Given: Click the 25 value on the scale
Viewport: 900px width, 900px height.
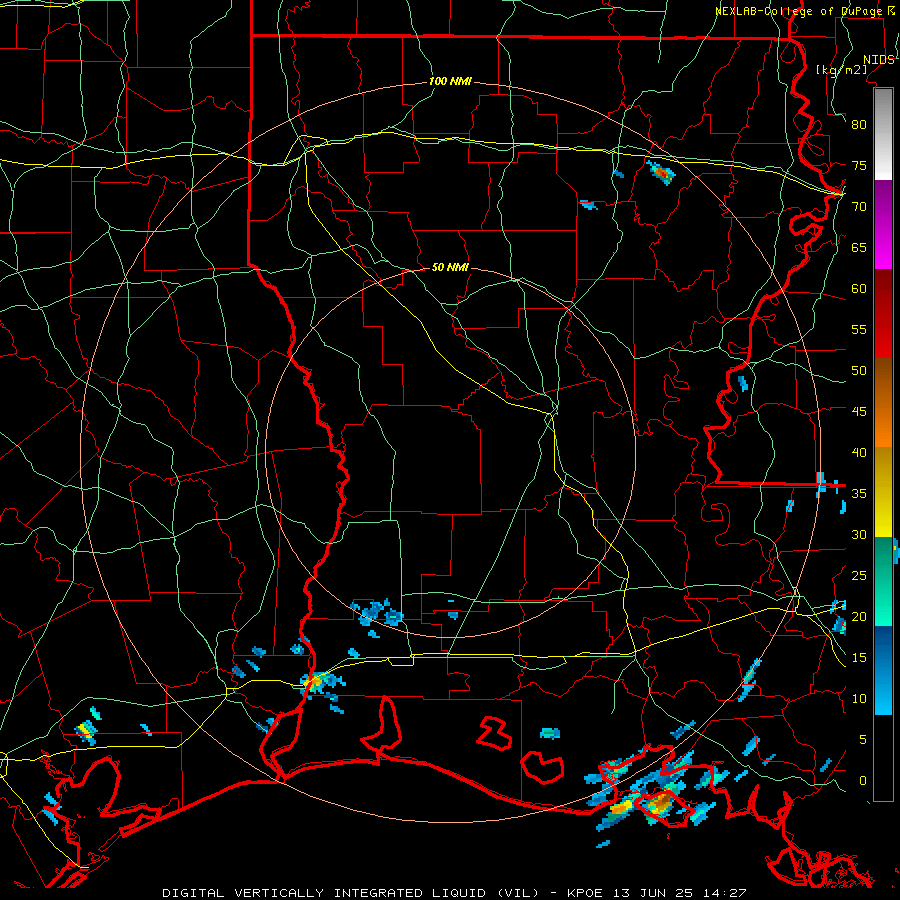Looking at the screenshot, I should 859,576.
